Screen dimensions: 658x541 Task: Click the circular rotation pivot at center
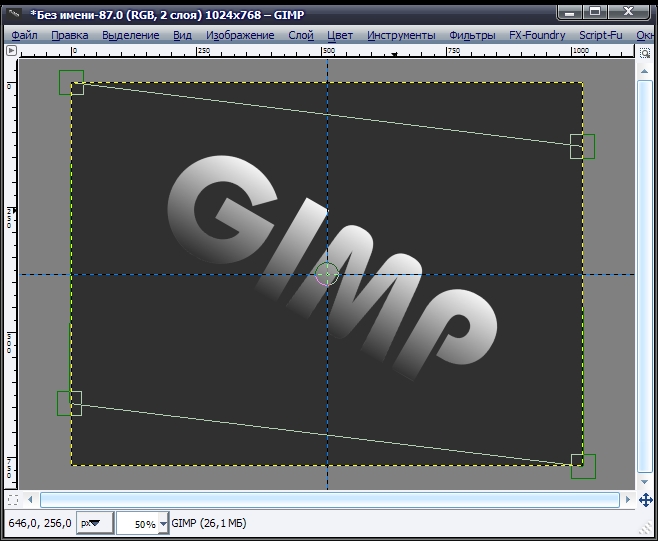click(327, 274)
